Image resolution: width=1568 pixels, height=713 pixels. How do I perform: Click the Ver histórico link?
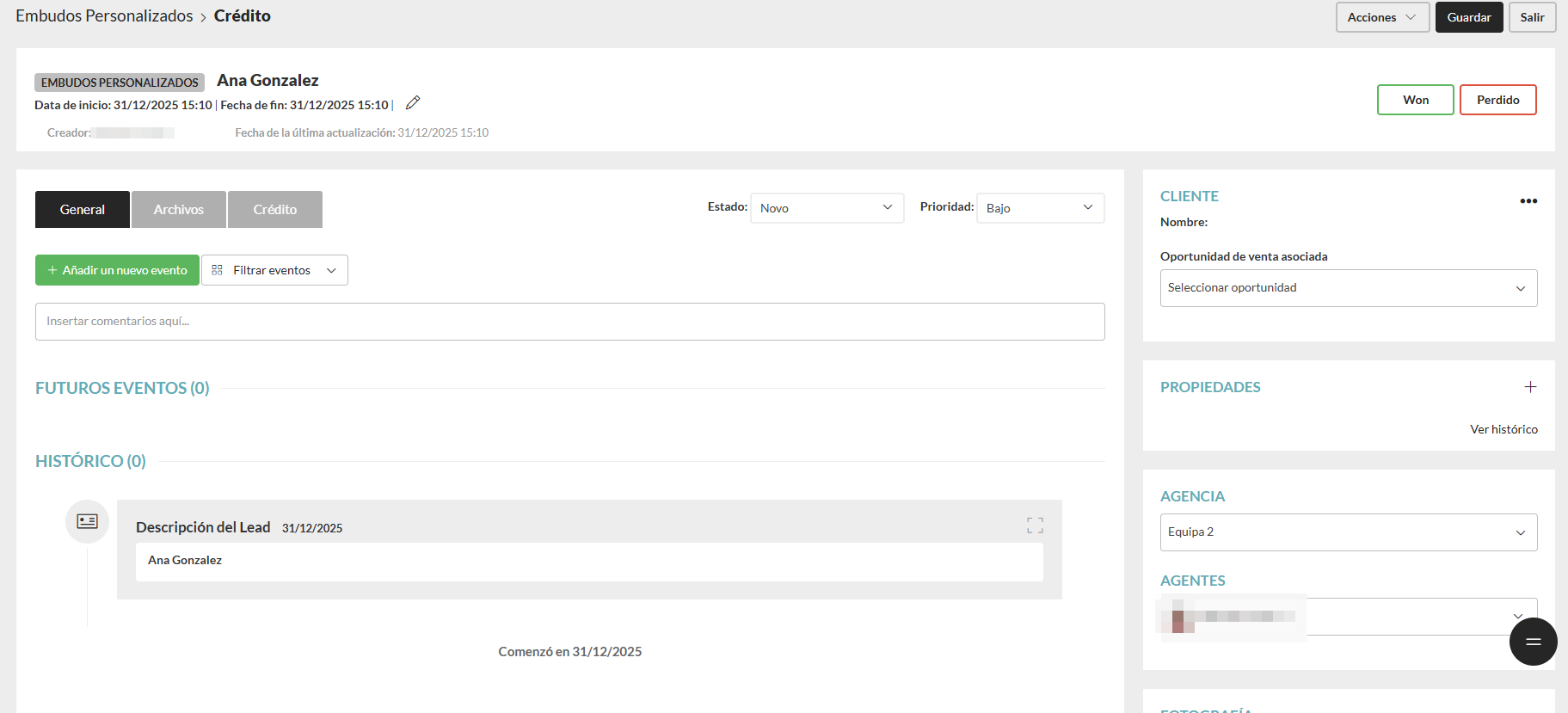pyautogui.click(x=1503, y=429)
